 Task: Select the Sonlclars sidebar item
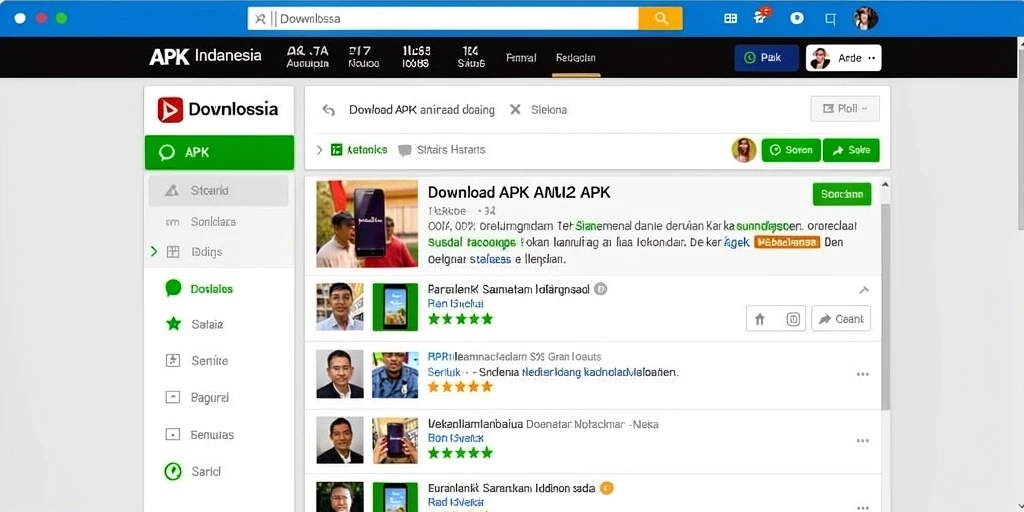coord(214,222)
